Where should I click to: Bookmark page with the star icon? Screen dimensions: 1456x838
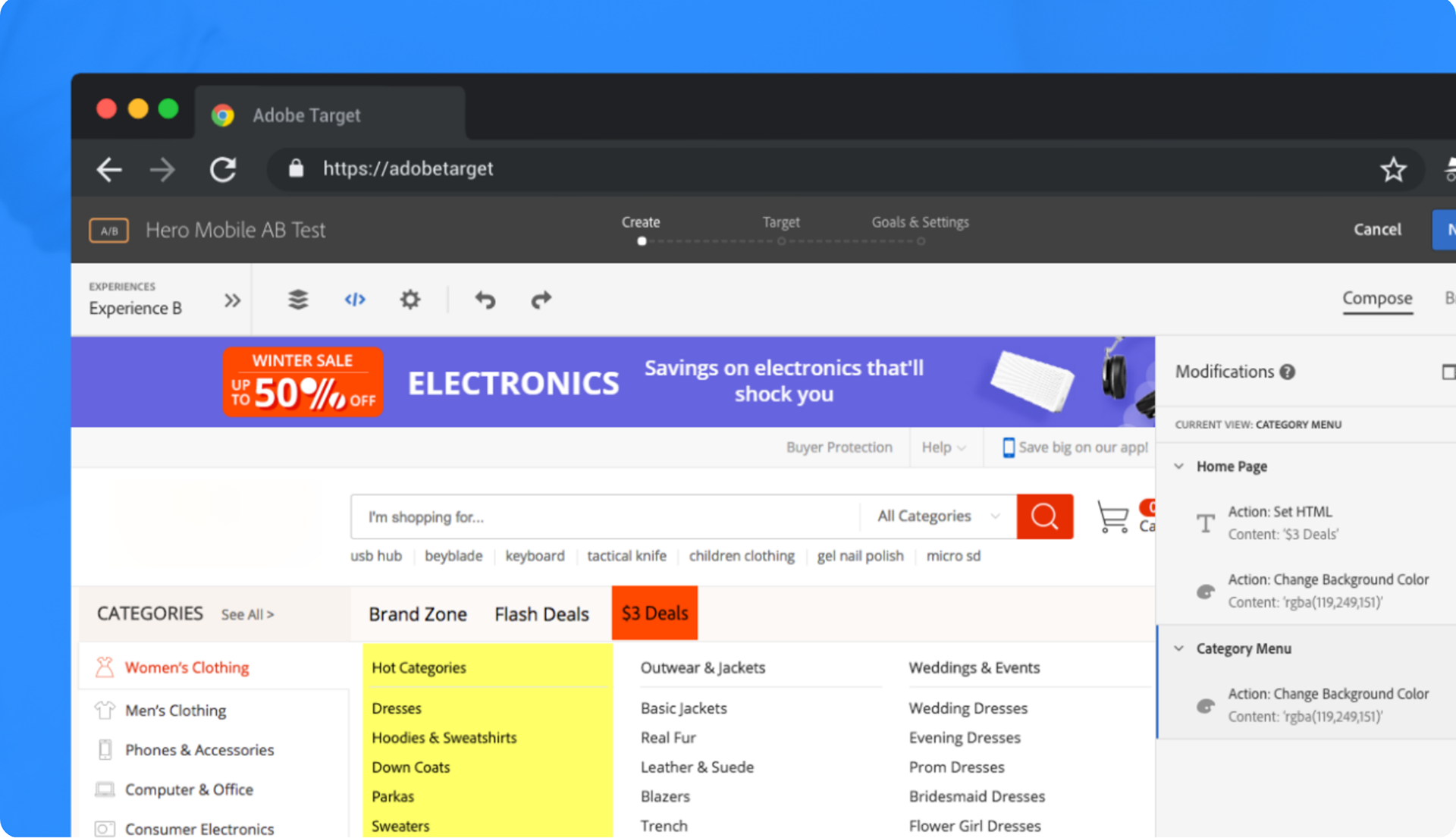tap(1393, 169)
